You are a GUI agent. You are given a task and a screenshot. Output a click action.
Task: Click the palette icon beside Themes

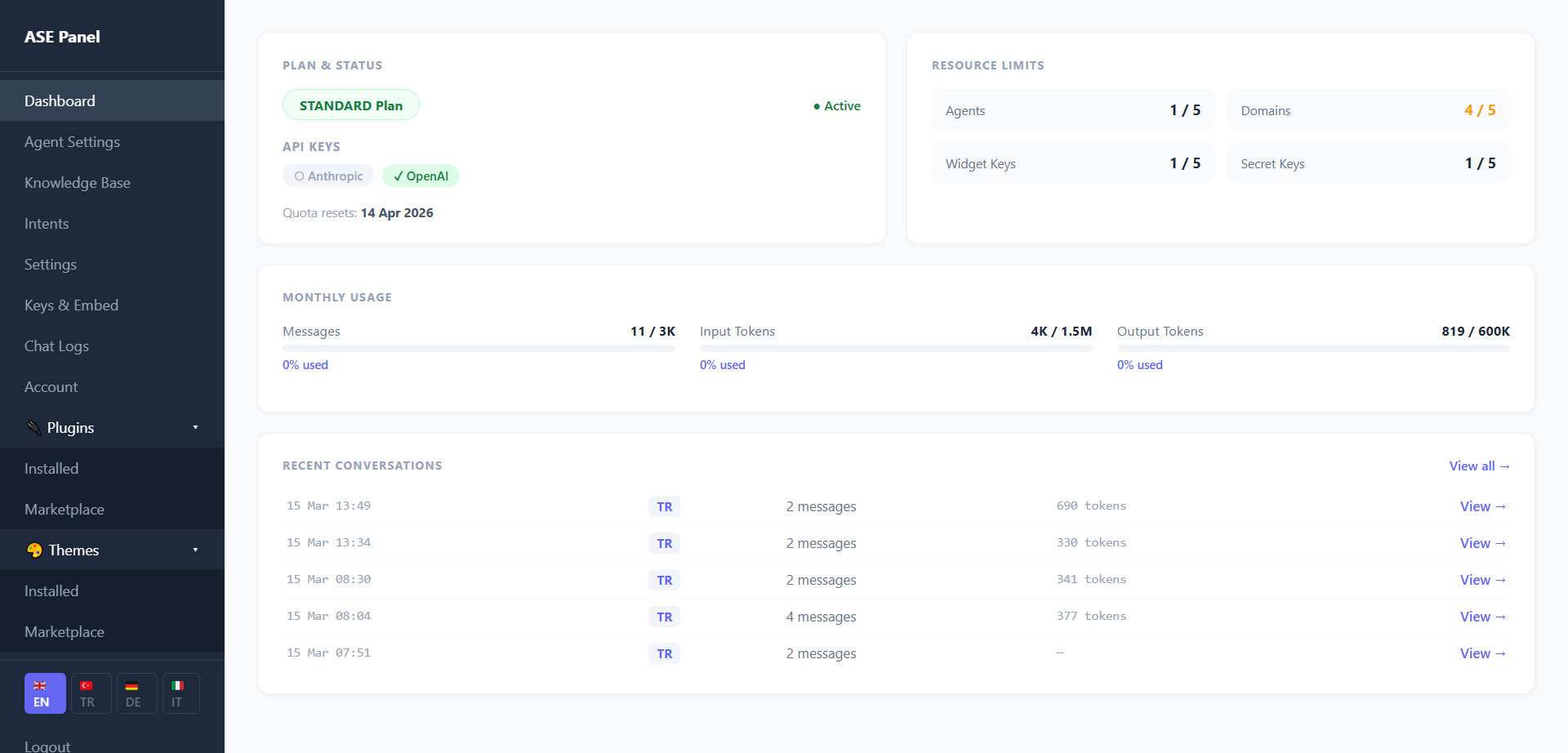tap(34, 550)
